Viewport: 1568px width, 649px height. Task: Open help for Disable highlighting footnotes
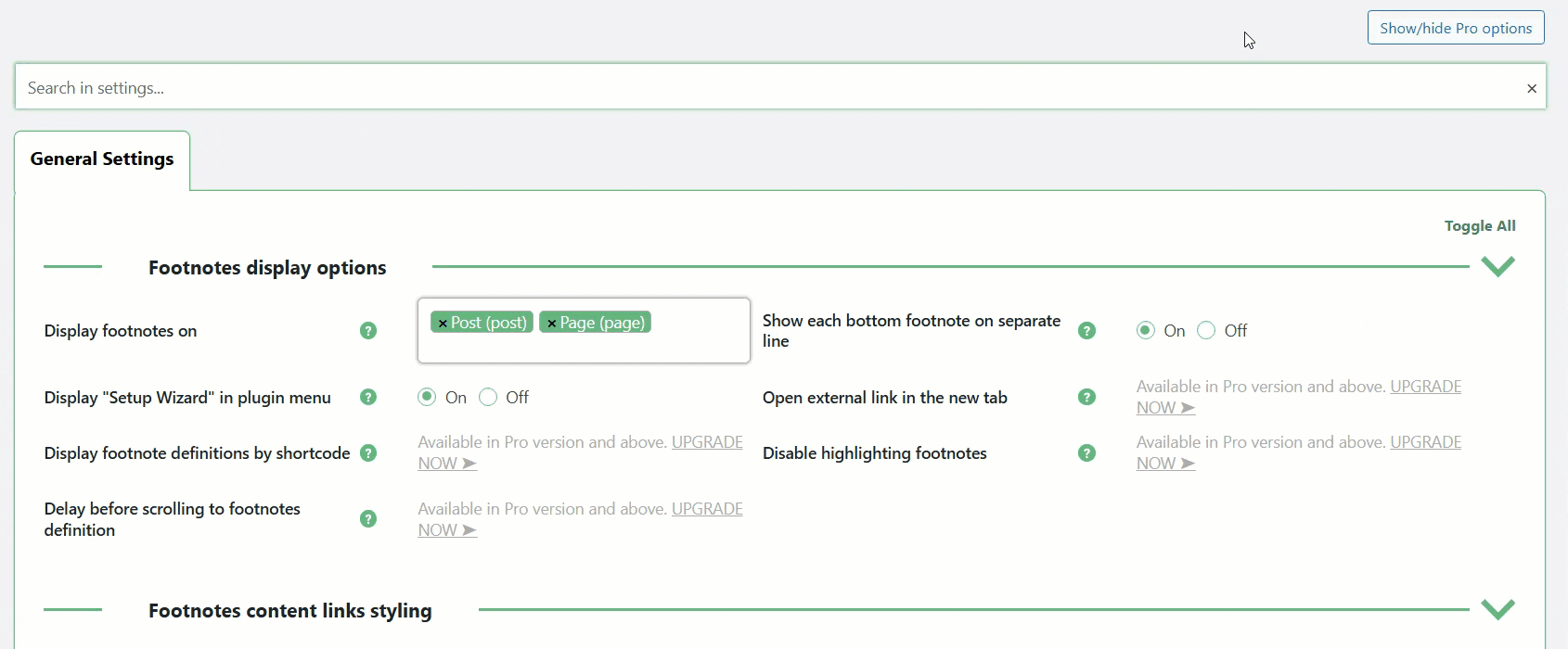click(x=1086, y=453)
